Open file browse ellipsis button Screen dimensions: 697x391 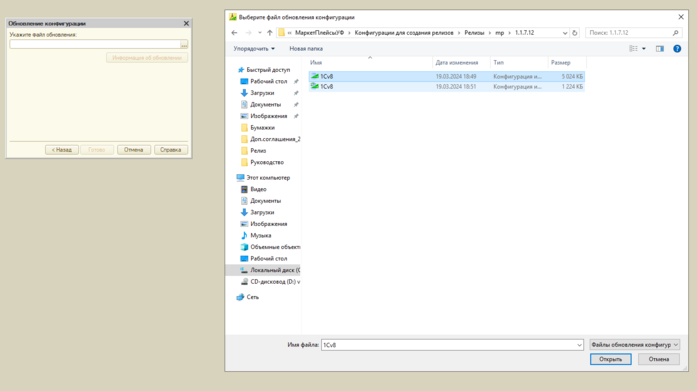pos(184,44)
